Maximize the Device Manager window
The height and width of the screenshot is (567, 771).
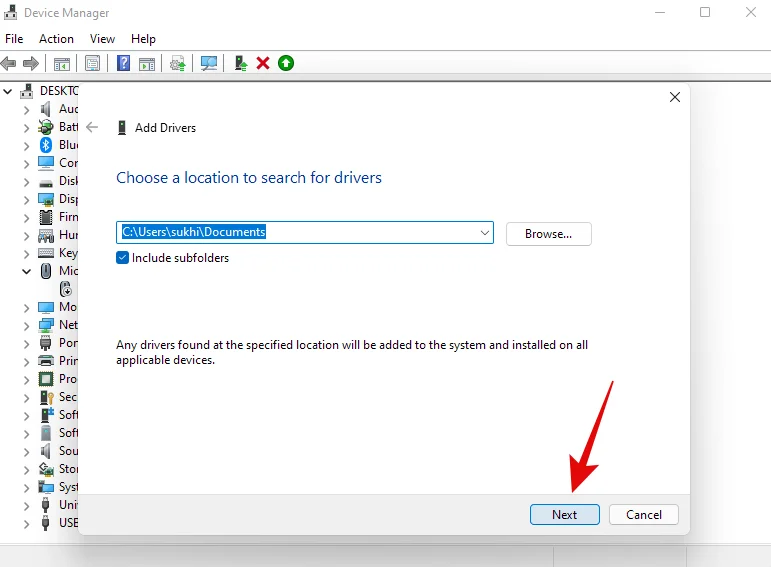click(x=705, y=12)
